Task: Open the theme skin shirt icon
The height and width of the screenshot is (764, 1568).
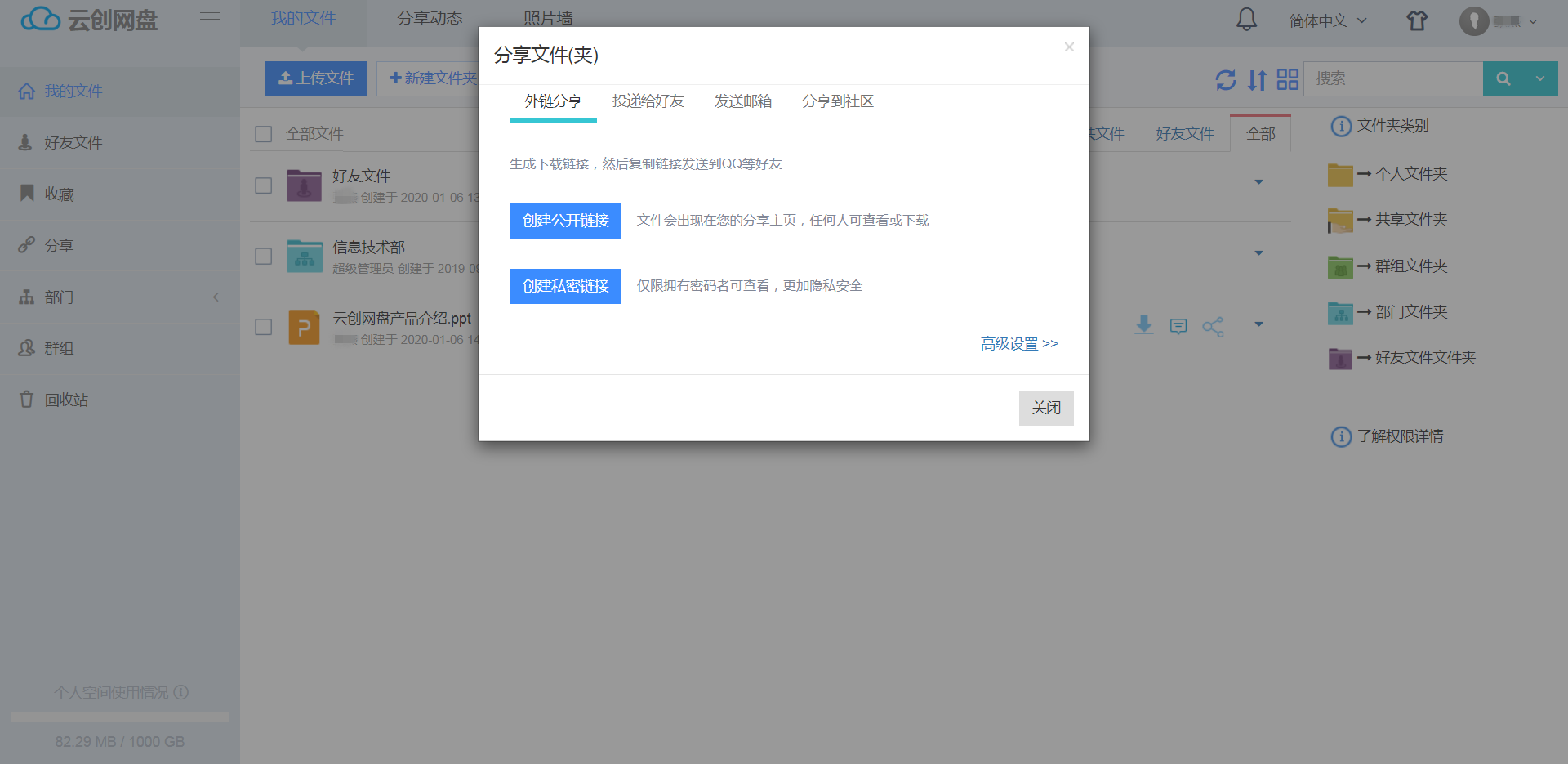Action: (1417, 20)
